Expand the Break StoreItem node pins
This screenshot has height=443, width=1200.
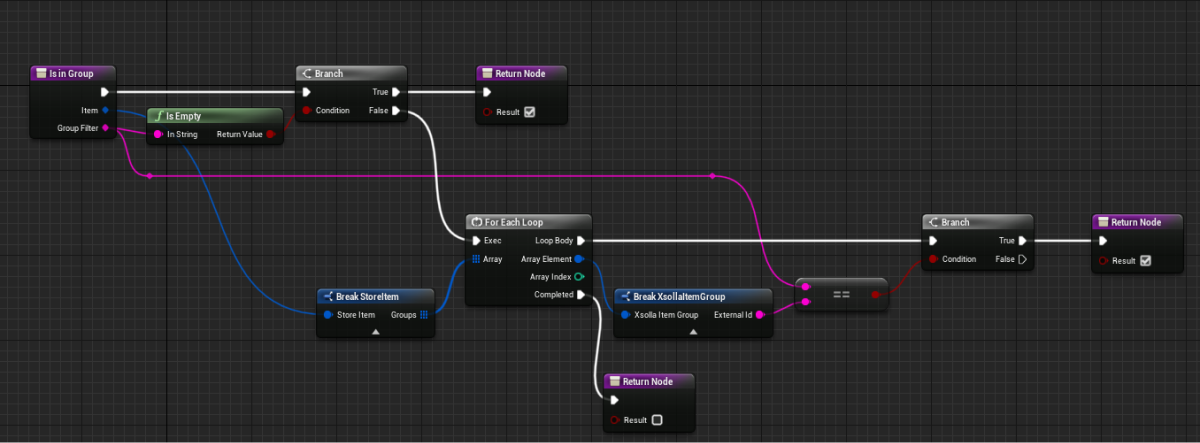[376, 330]
